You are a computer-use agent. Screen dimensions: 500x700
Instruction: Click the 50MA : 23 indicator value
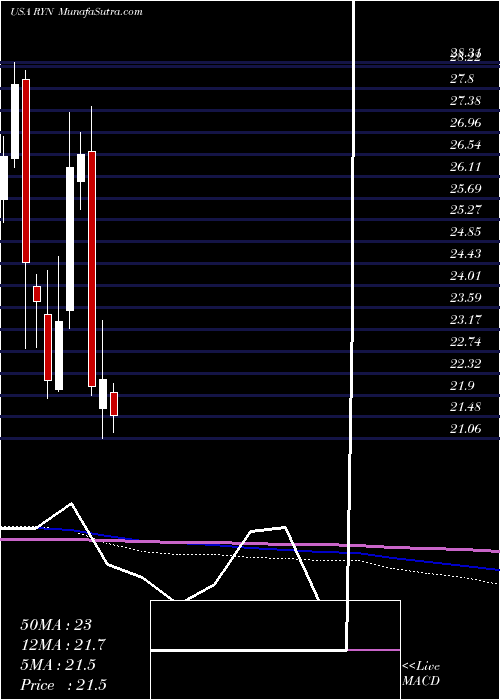pyautogui.click(x=56, y=624)
